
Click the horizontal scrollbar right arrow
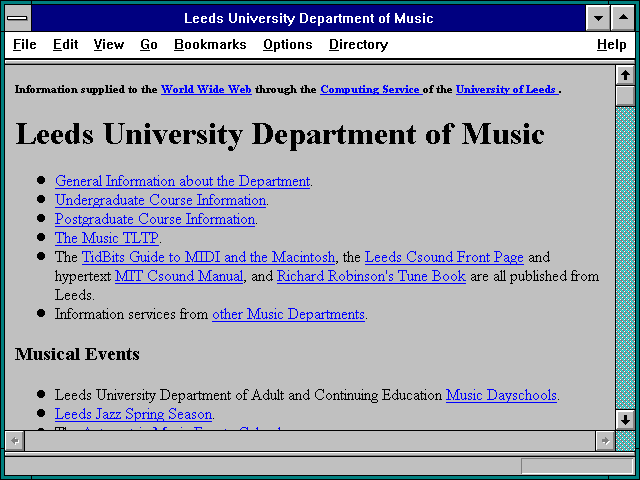(x=605, y=441)
